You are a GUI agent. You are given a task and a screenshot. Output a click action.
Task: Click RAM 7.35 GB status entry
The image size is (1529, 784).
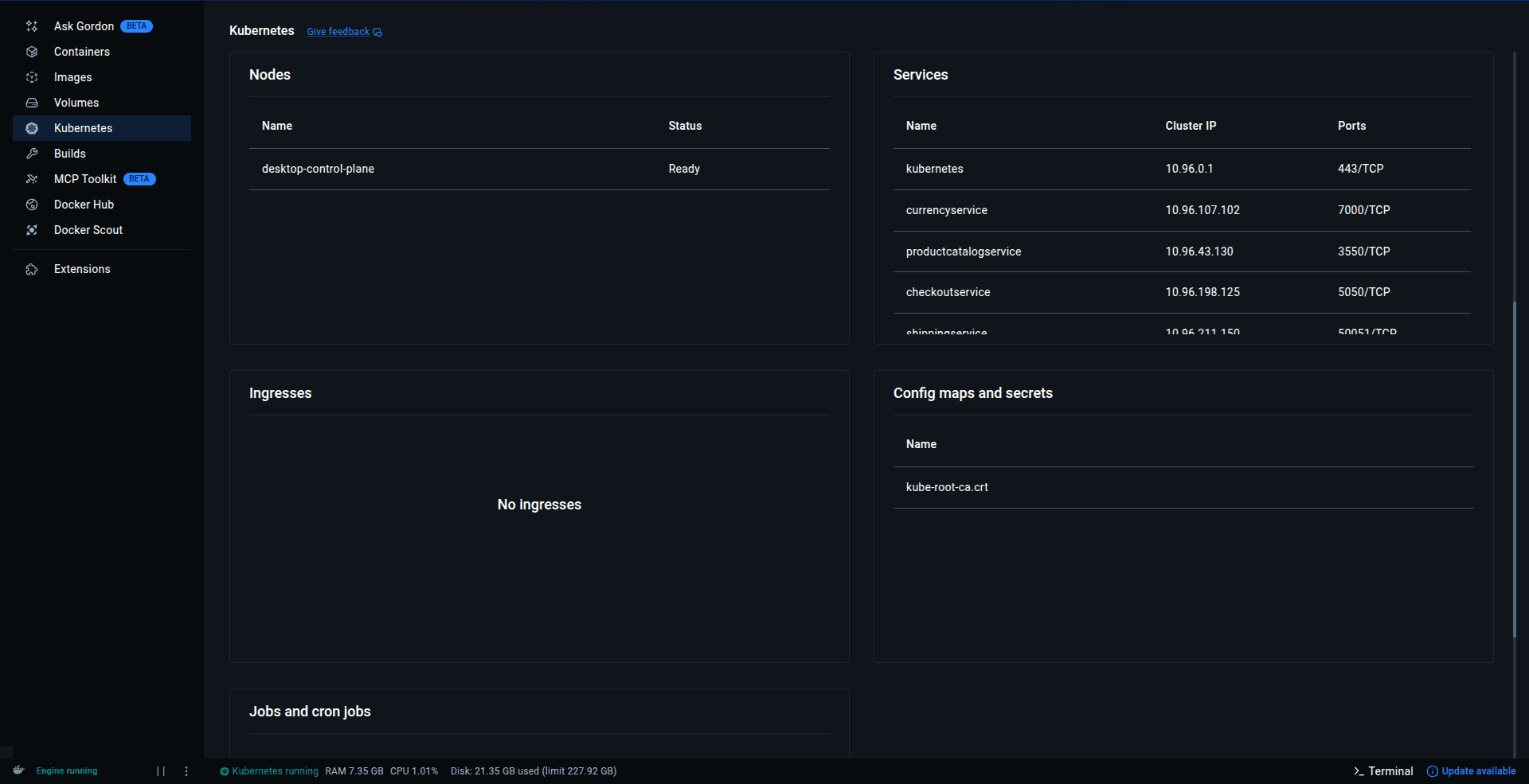pyautogui.click(x=354, y=771)
